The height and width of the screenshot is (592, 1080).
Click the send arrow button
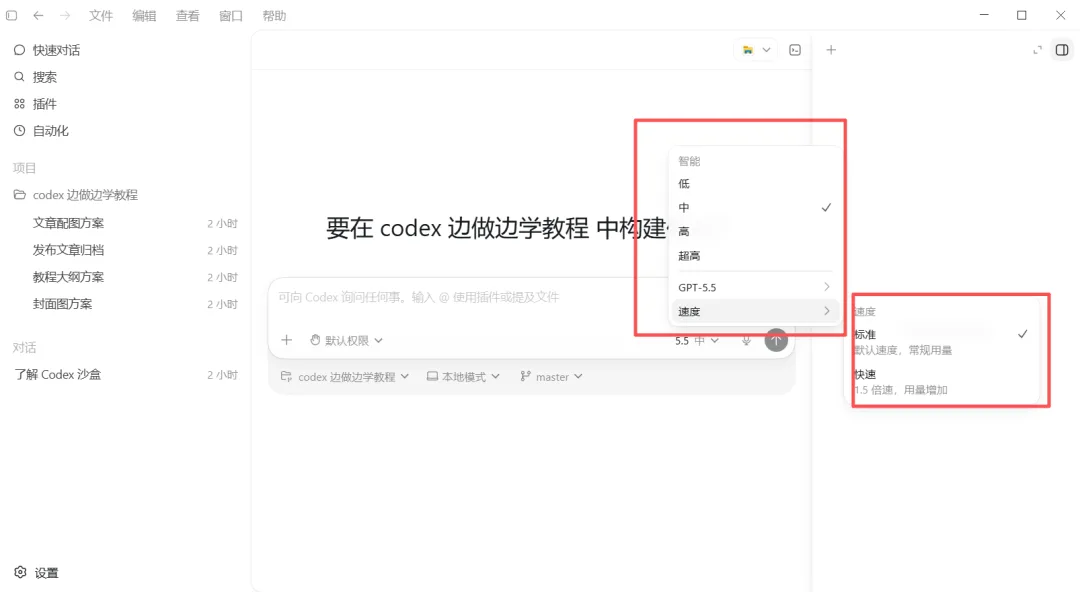click(x=776, y=340)
